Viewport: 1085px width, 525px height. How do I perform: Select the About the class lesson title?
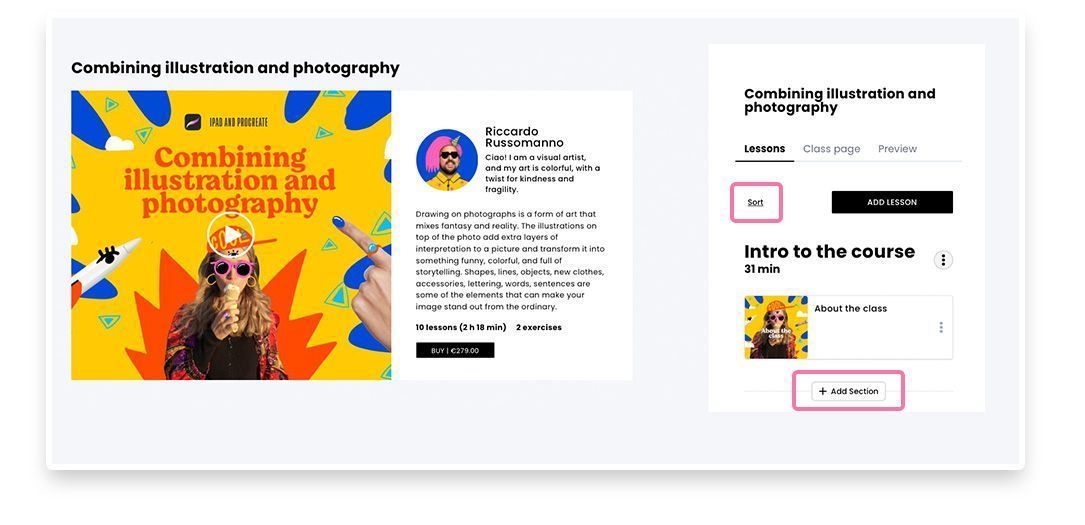click(850, 308)
